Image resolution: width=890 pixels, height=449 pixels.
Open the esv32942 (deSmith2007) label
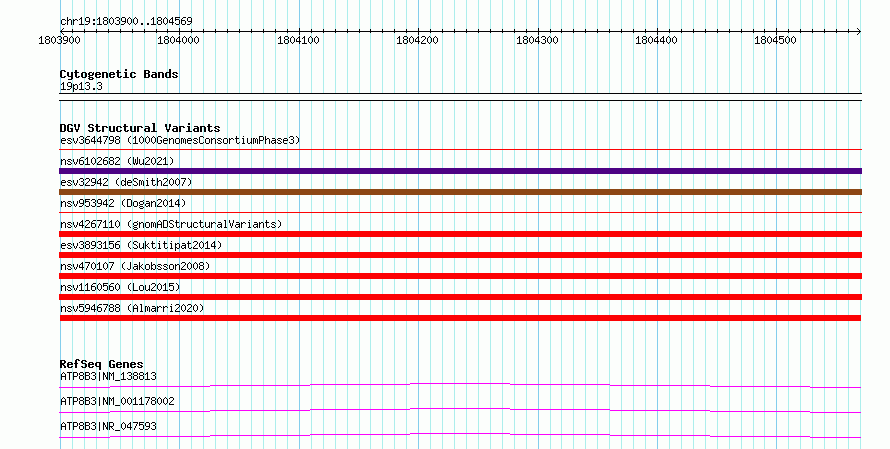pos(126,182)
